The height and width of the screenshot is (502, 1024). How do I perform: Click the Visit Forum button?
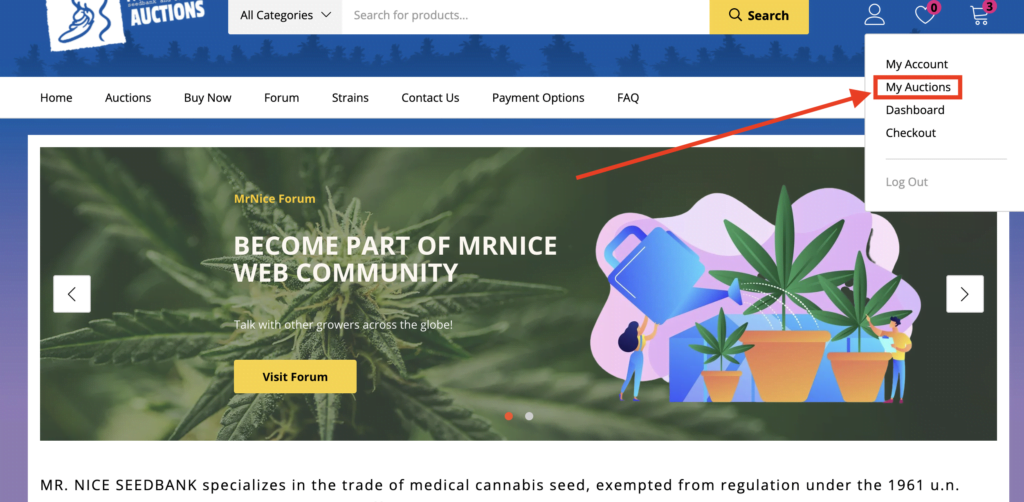295,377
